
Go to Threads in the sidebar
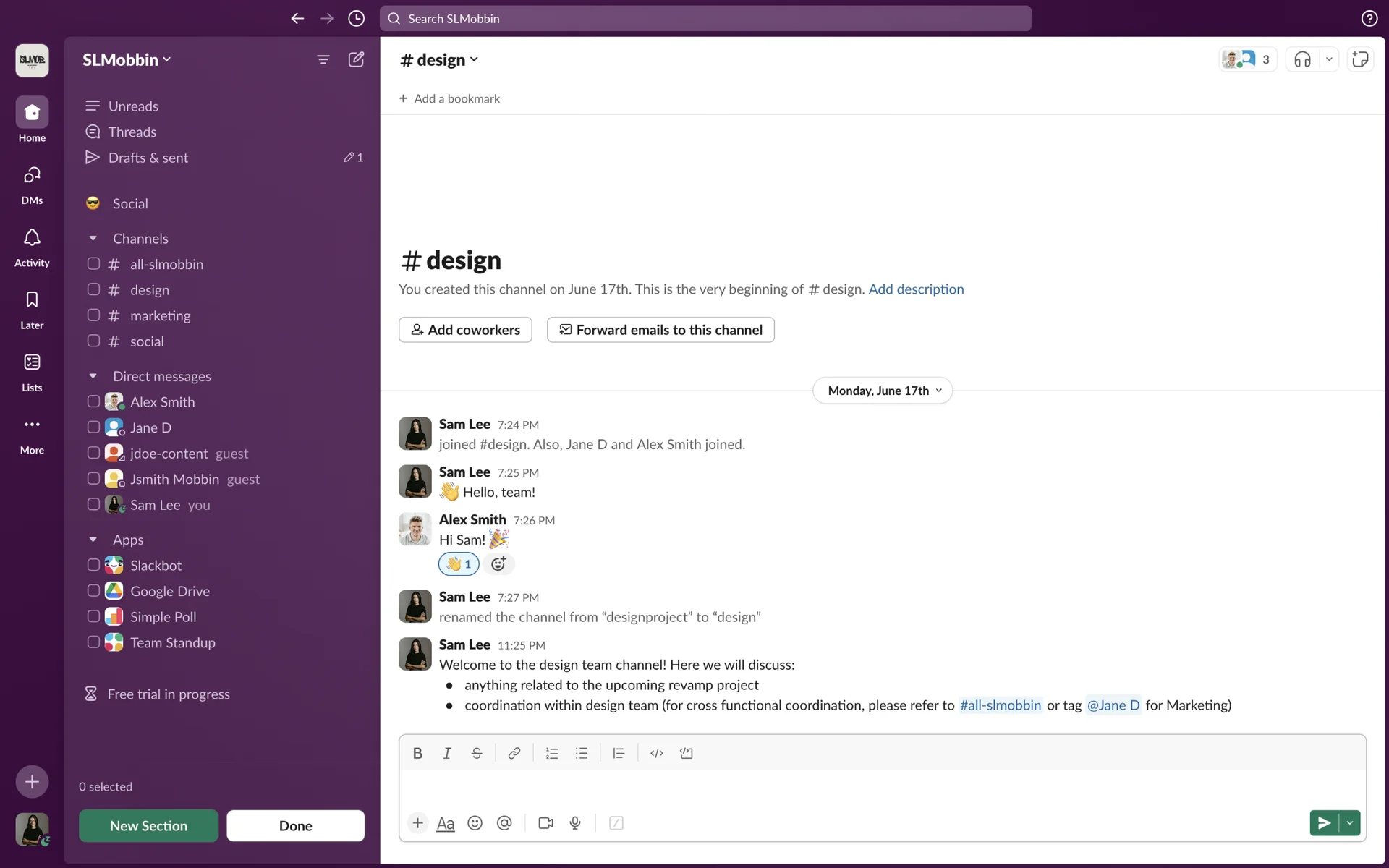[x=132, y=132]
